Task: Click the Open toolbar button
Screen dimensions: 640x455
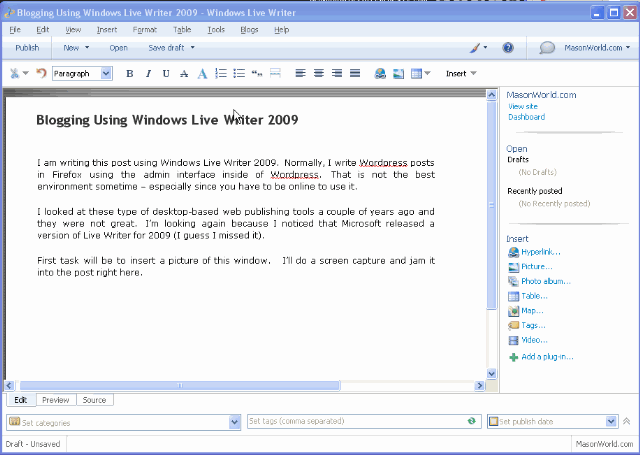Action: pyautogui.click(x=118, y=48)
